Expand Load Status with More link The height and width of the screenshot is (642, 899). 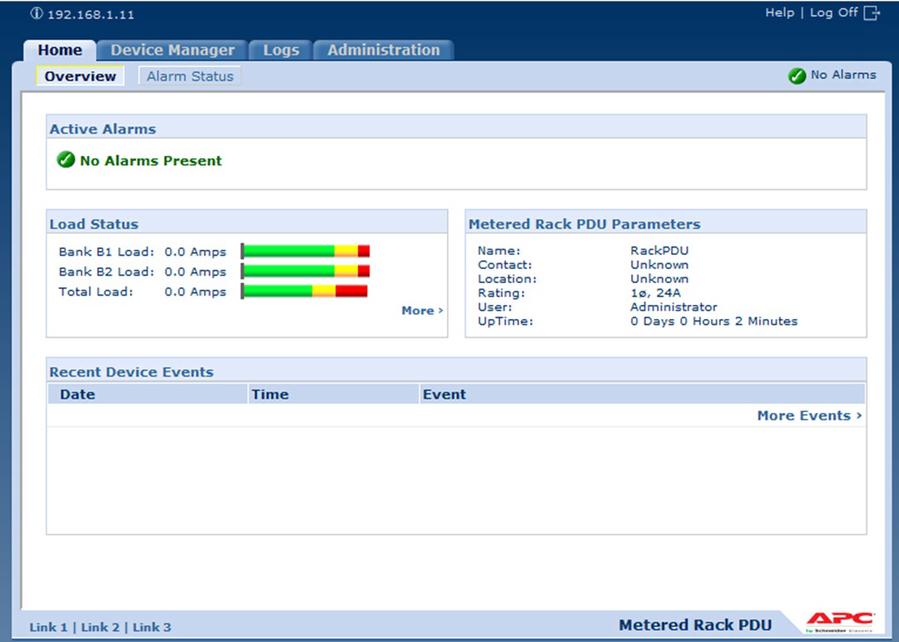(422, 311)
